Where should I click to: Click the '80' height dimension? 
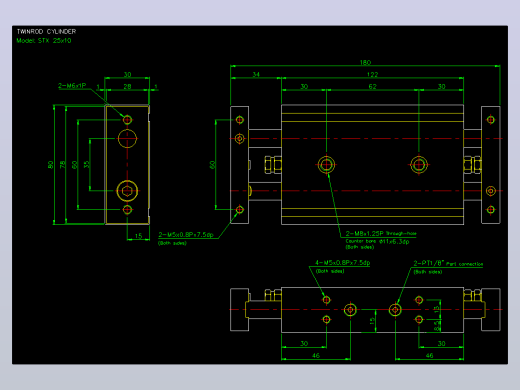[x=50, y=165]
